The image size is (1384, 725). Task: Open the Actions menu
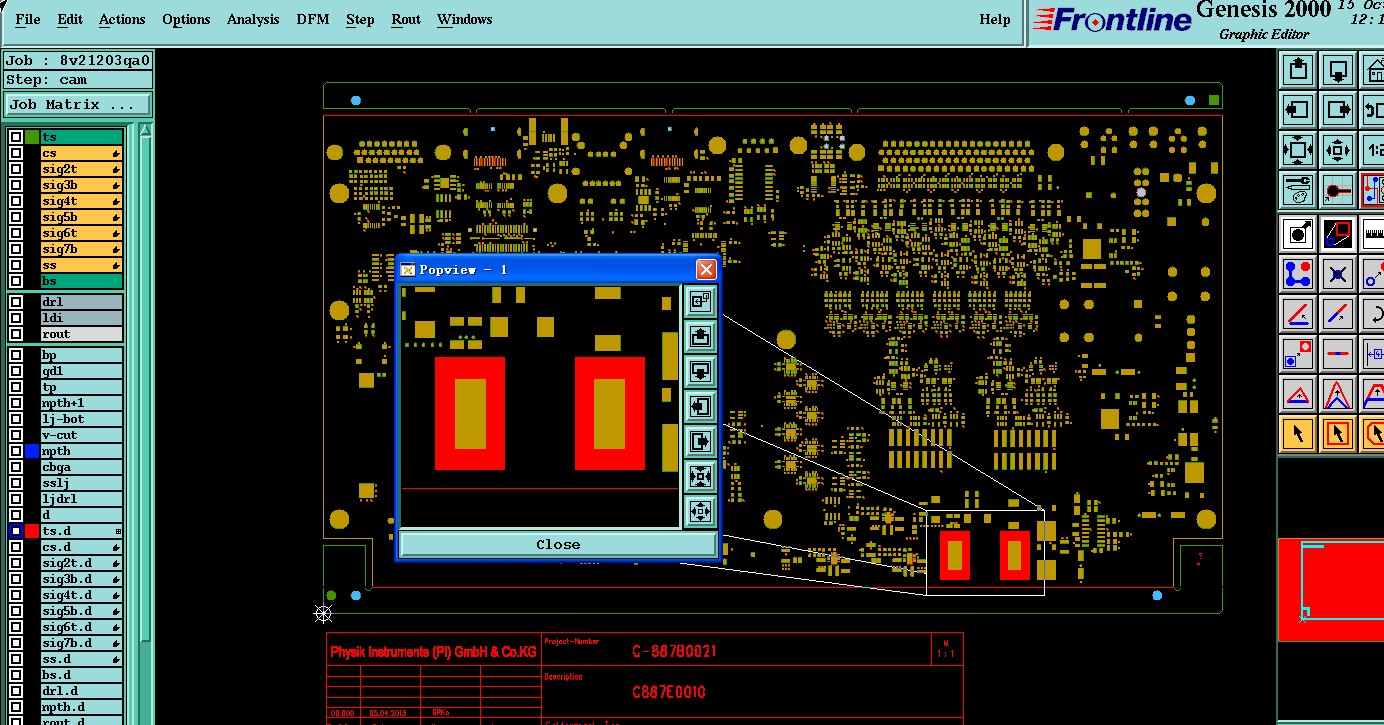click(x=122, y=19)
